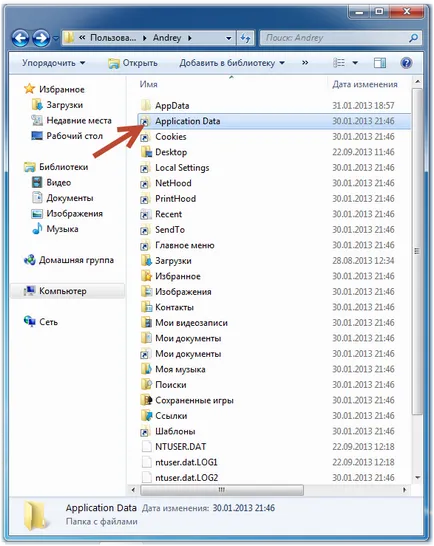Open Help via question mark icon

tap(406, 63)
